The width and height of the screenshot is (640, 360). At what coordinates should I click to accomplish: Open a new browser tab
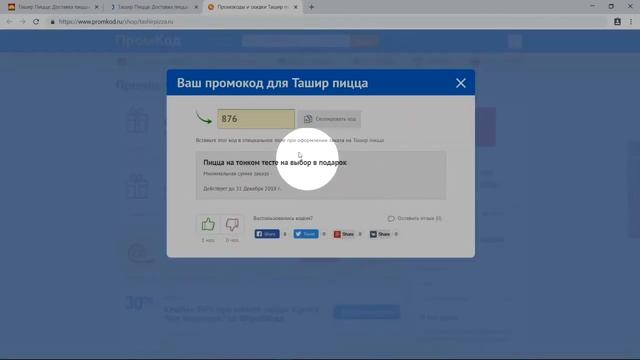[311, 7]
